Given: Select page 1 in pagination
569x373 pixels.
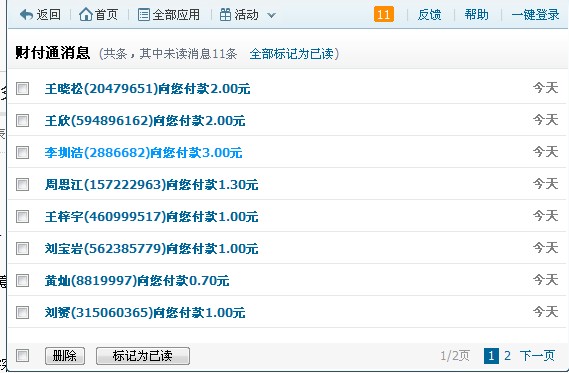Looking at the screenshot, I should pyautogui.click(x=491, y=356).
